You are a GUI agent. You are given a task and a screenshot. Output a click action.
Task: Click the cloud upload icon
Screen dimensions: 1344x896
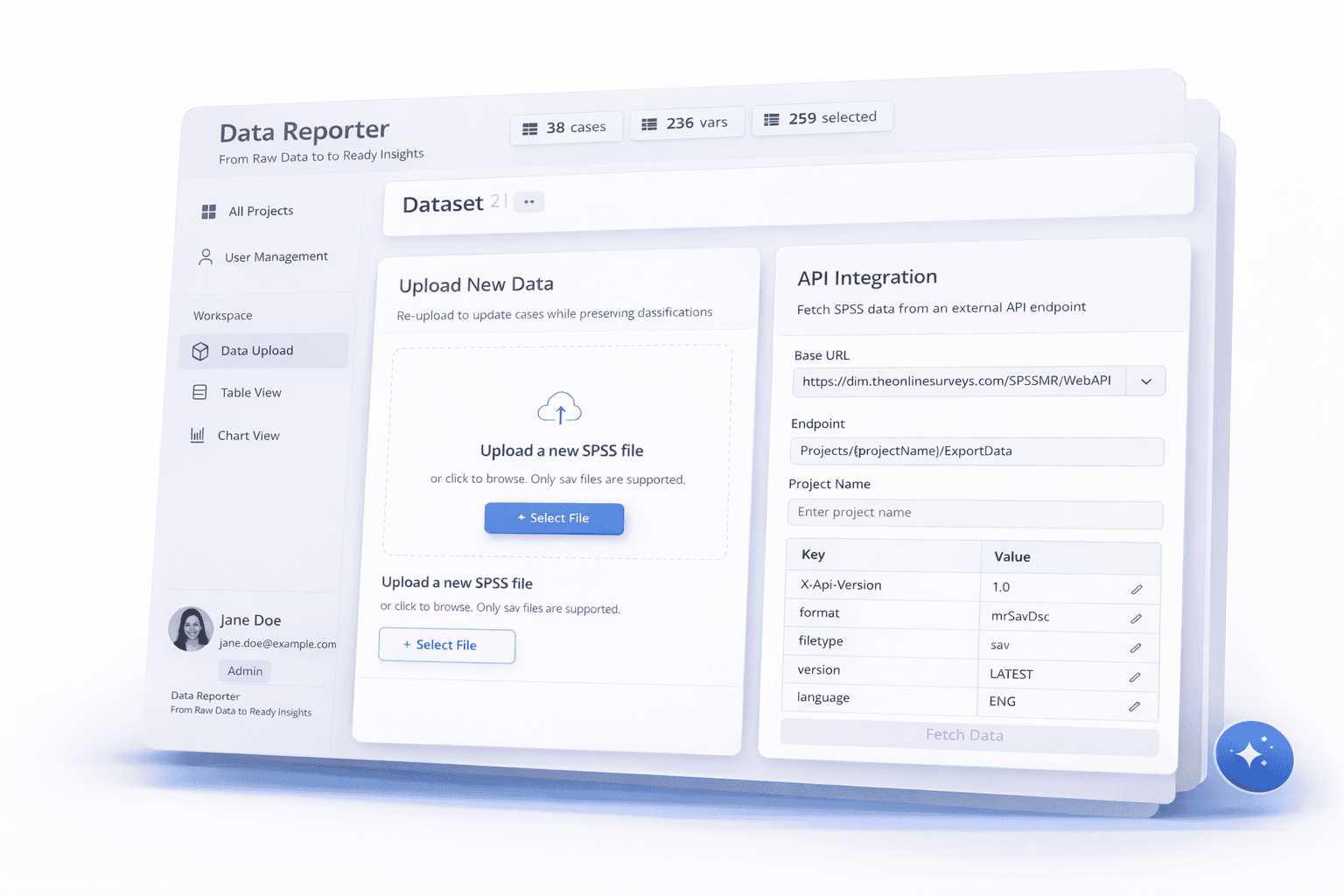(x=560, y=409)
